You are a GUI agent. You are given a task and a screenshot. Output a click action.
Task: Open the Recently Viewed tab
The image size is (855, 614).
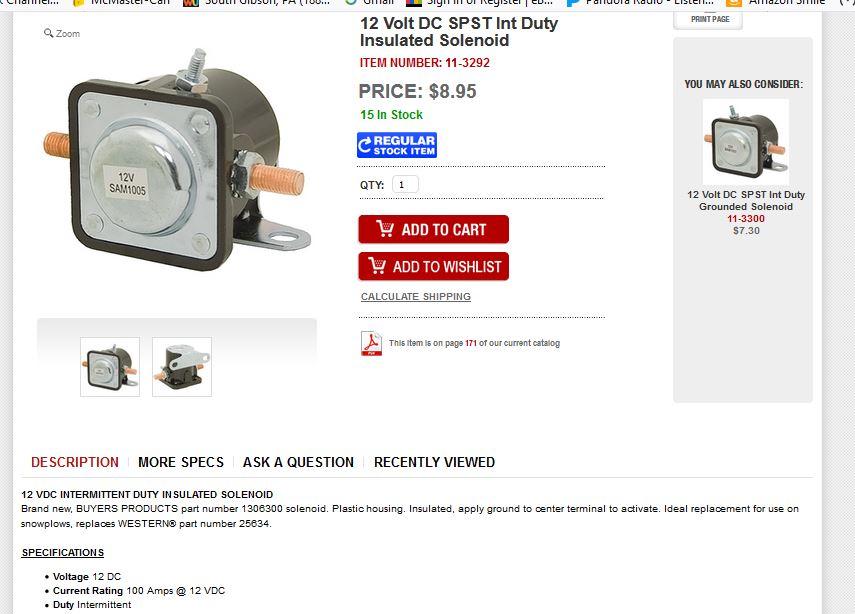coord(435,462)
